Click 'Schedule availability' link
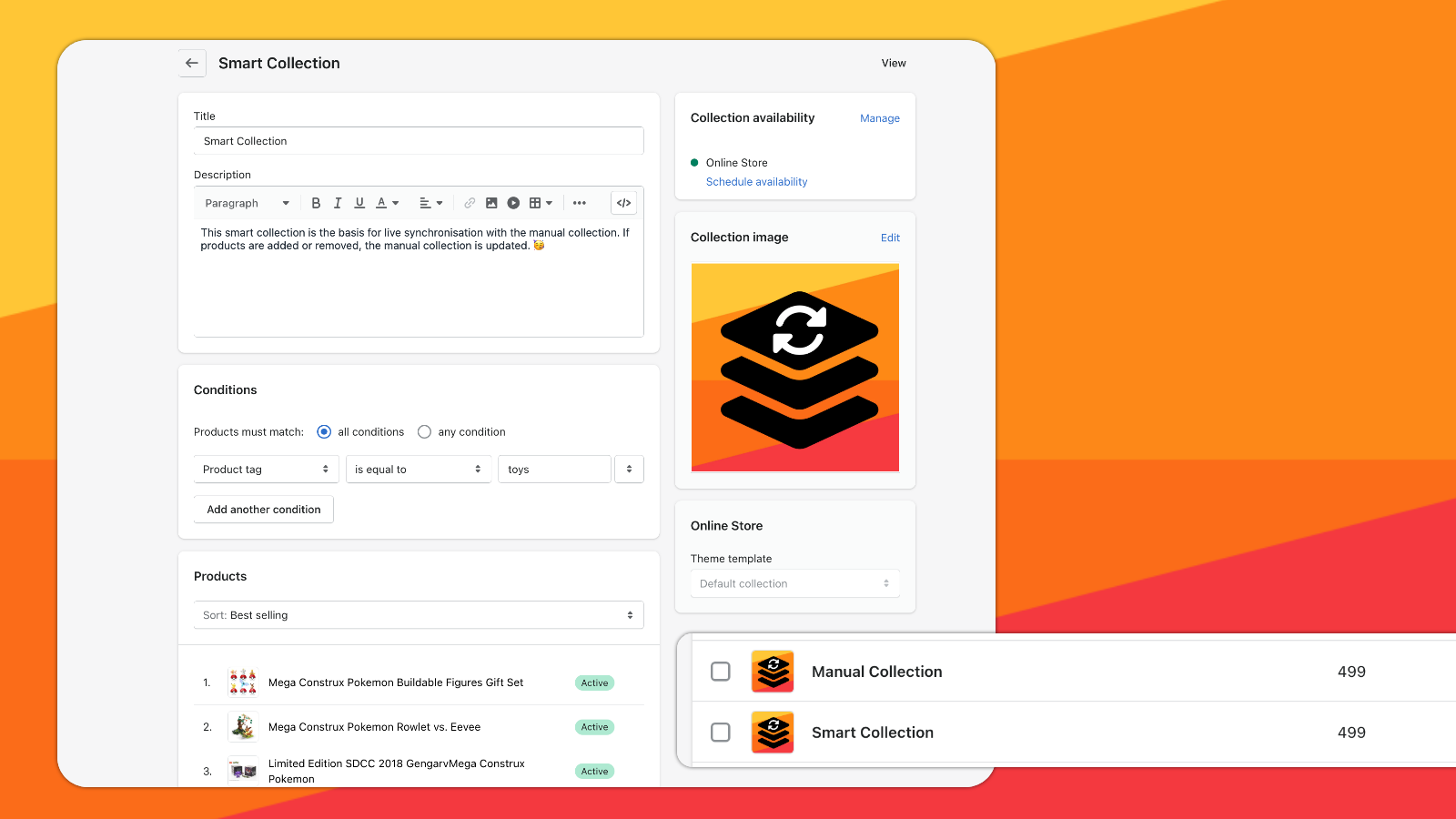 [756, 182]
